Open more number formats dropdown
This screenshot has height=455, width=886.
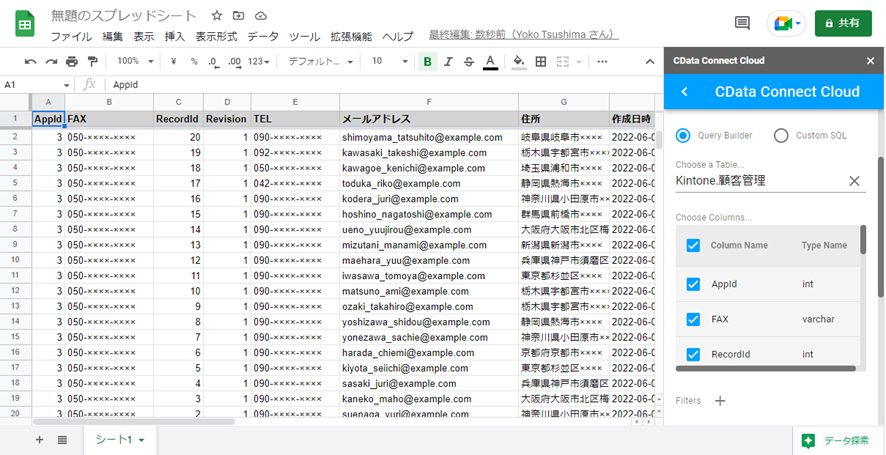point(259,62)
